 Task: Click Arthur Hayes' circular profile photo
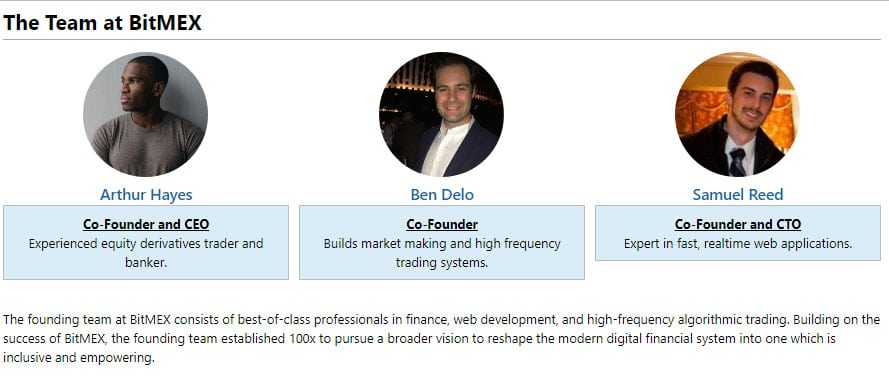[x=146, y=115]
